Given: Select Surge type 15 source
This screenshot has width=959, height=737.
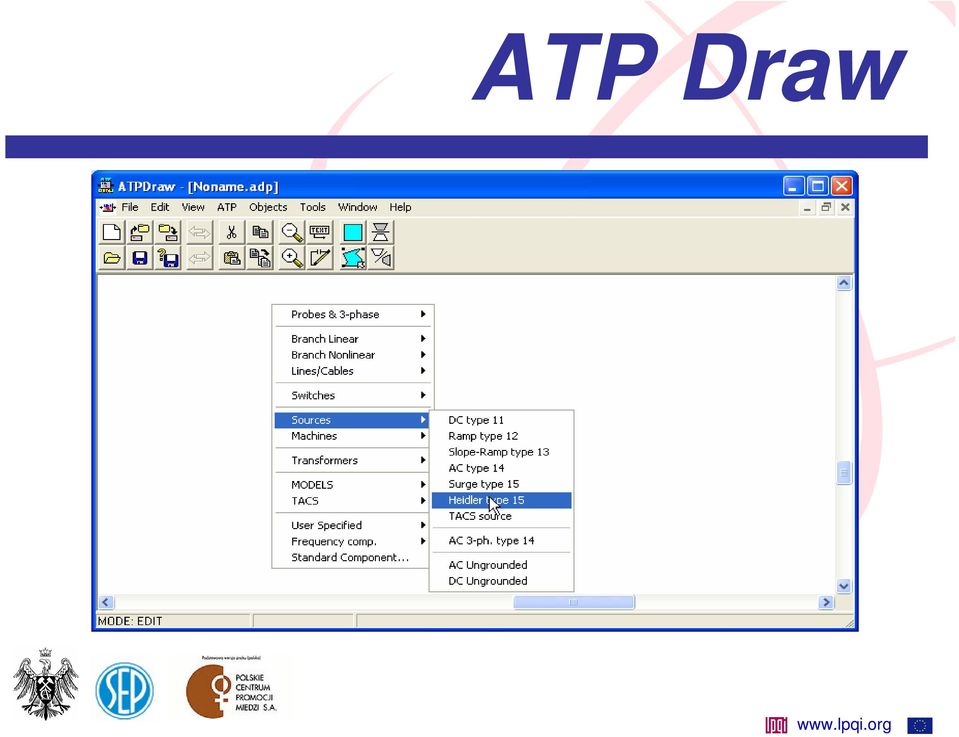Looking at the screenshot, I should coord(502,484).
